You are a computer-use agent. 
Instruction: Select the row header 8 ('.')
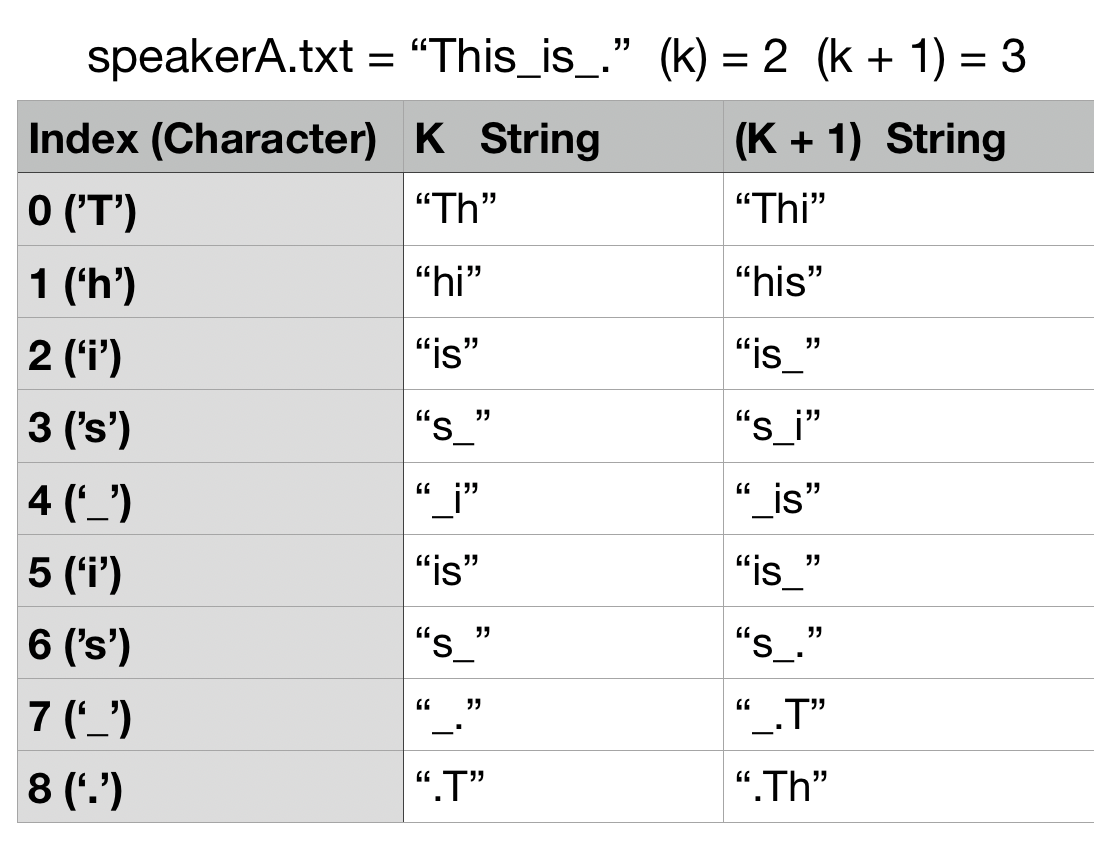[x=82, y=788]
